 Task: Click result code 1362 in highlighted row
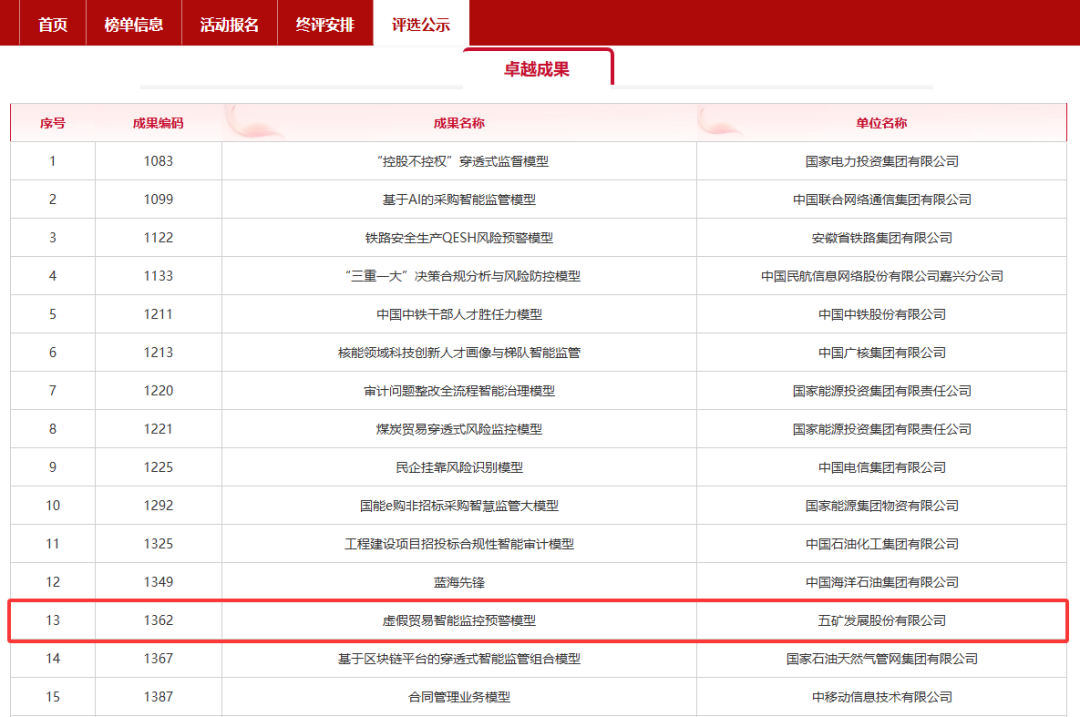(x=157, y=620)
